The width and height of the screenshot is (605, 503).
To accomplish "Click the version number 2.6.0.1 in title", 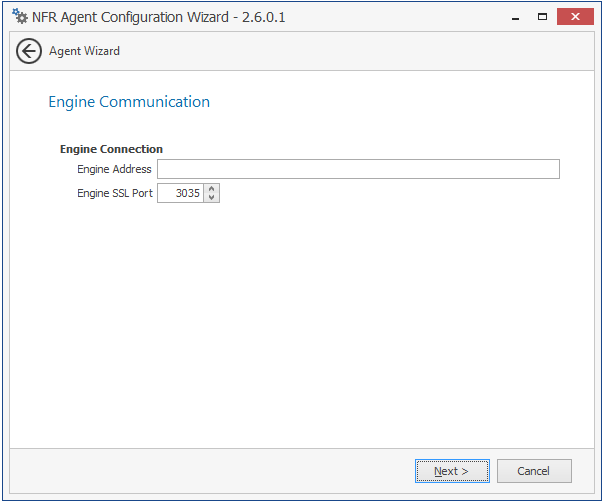I will coord(264,17).
